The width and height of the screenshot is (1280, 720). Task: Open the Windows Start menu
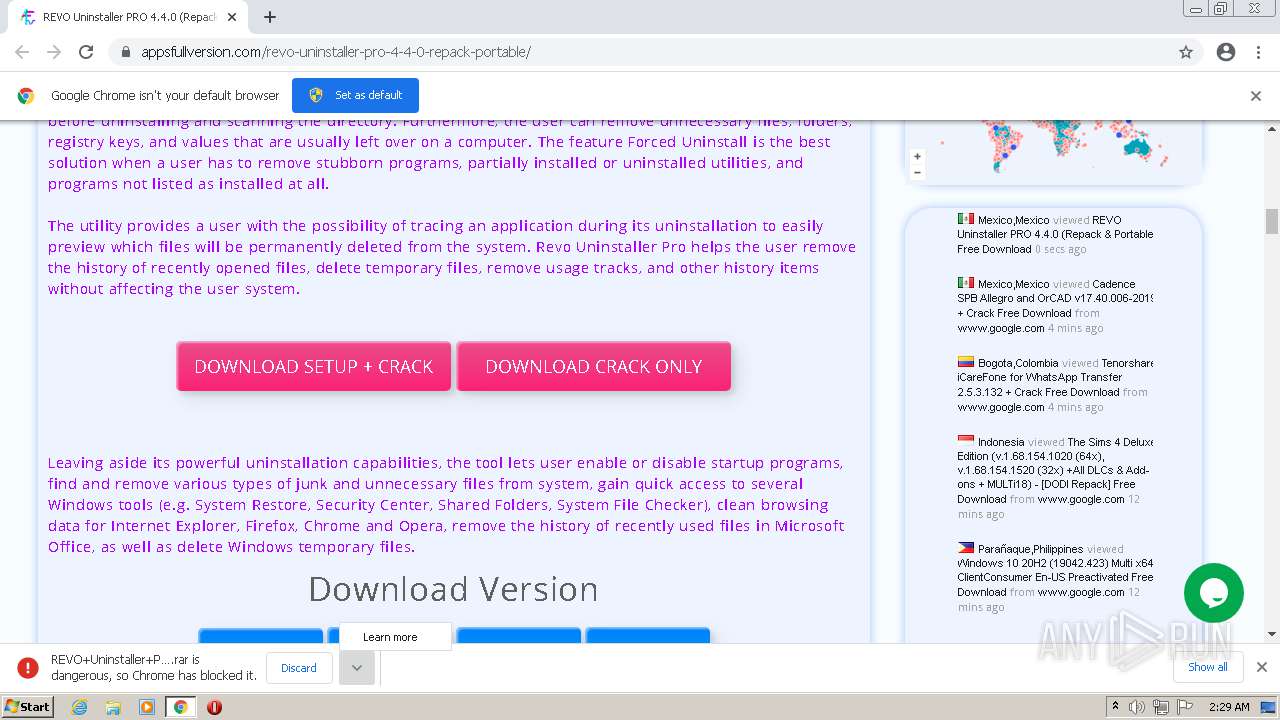(x=28, y=707)
